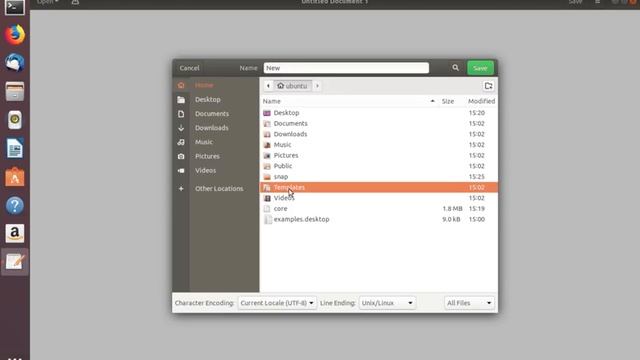This screenshot has height=360, width=640.
Task: Click the back arrow in the path bar
Action: [x=268, y=86]
